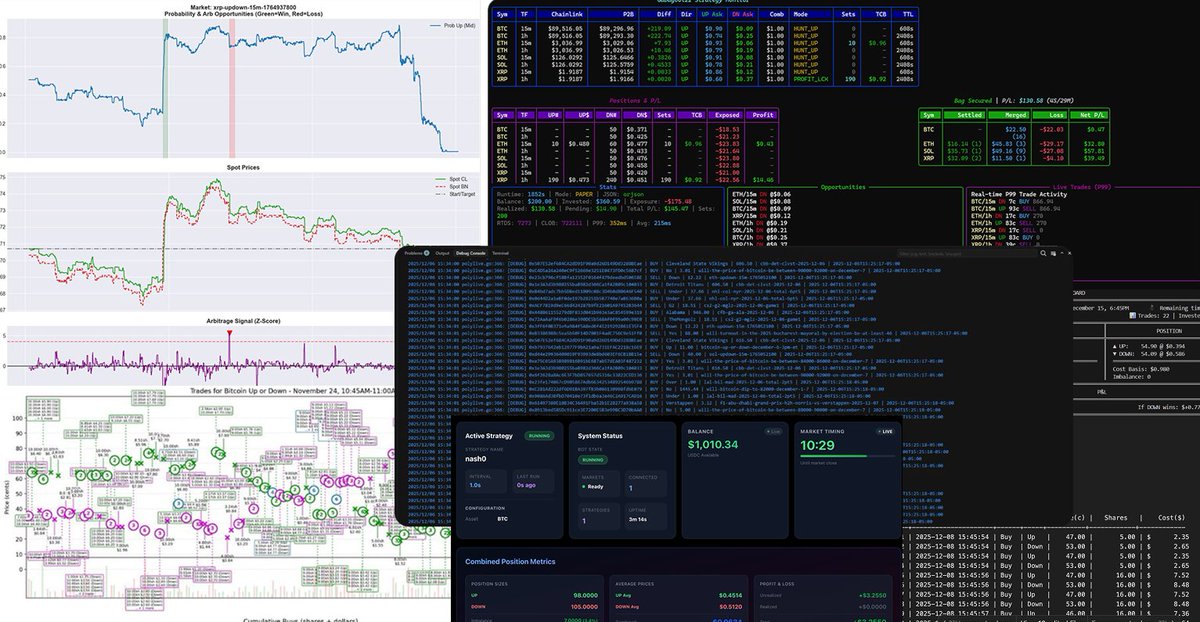Screen dimensions: 1200x622
Task: Select the $1,010.34 balance value
Action: [712, 444]
